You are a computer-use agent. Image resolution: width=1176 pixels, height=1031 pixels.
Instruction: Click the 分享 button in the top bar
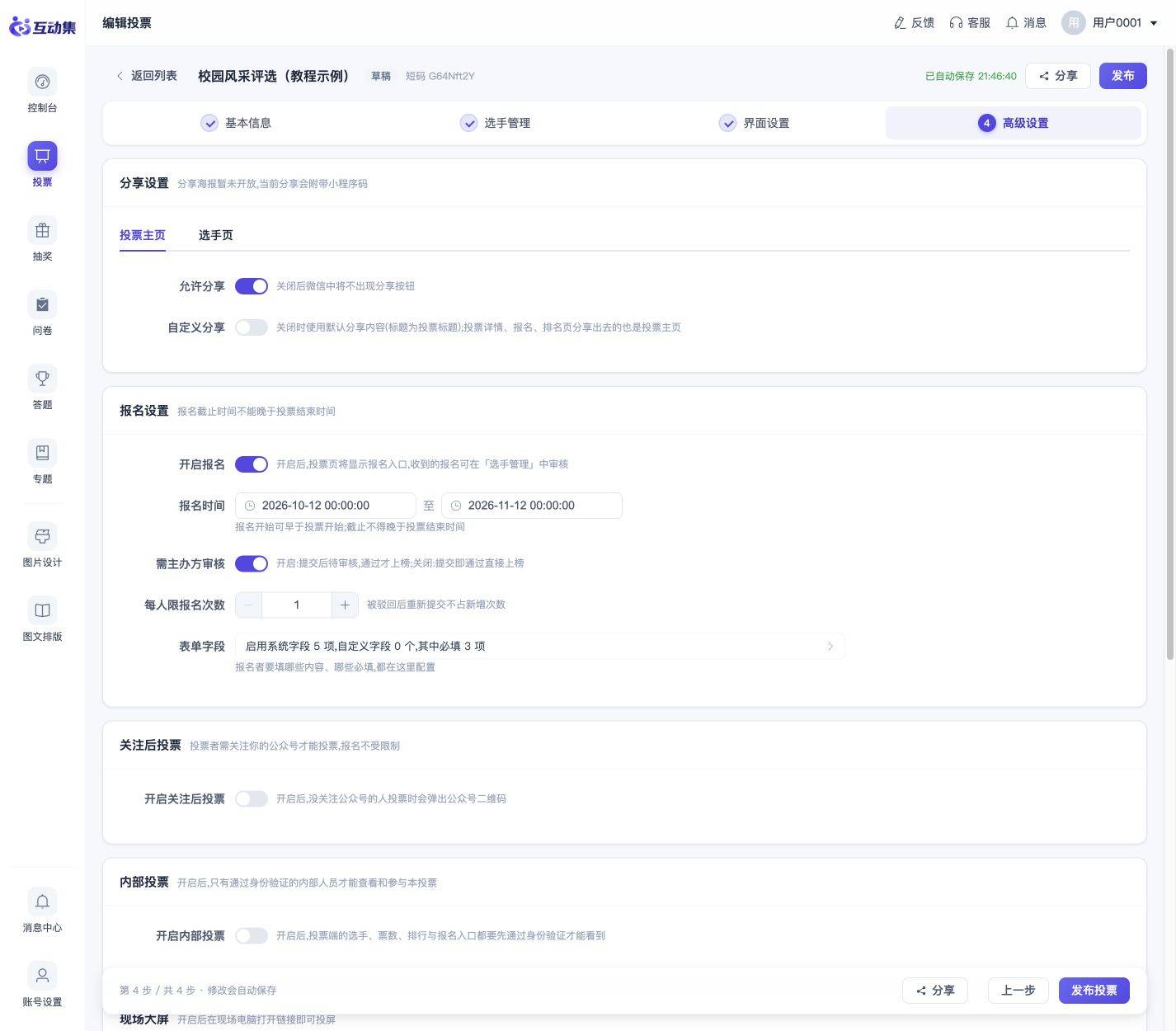pos(1058,76)
